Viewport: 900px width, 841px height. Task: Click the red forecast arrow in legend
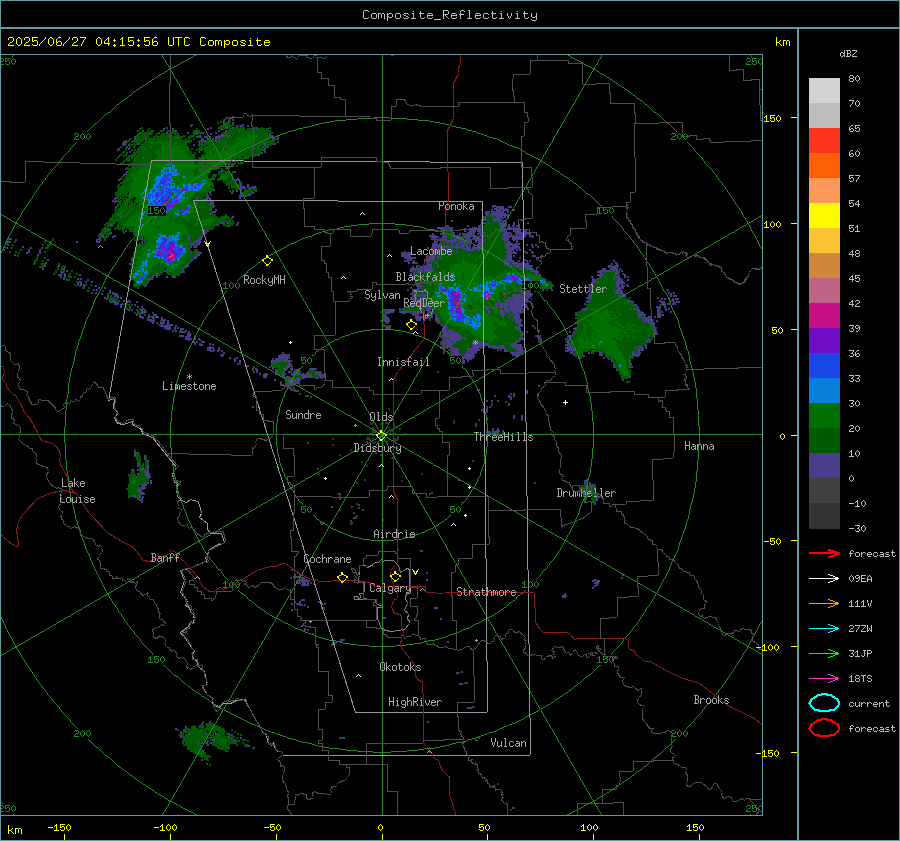(x=824, y=553)
